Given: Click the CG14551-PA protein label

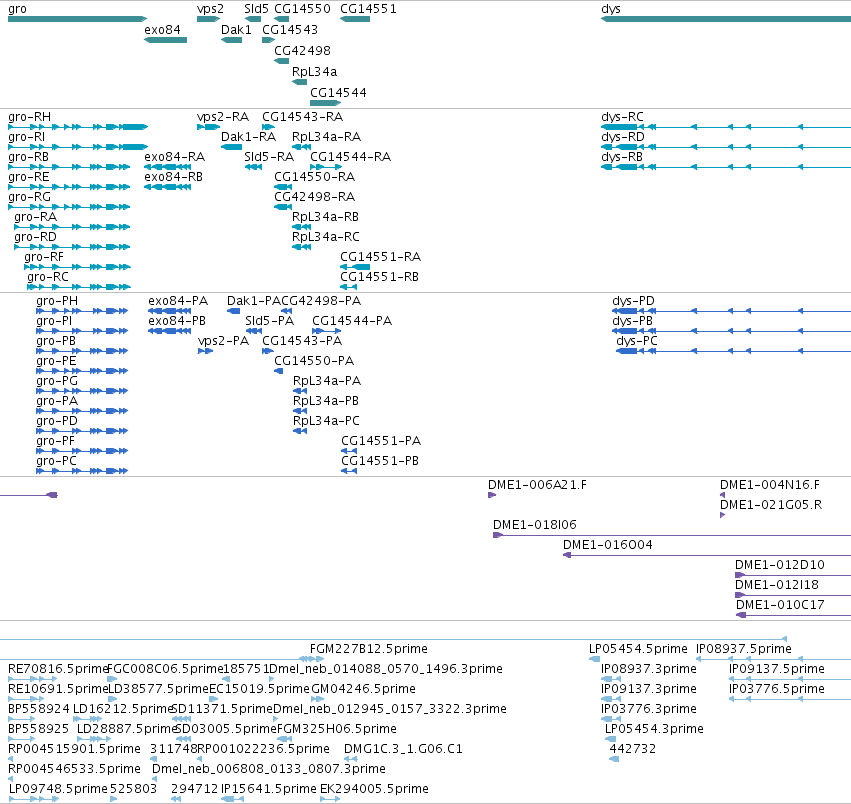Looking at the screenshot, I should click(x=381, y=441).
